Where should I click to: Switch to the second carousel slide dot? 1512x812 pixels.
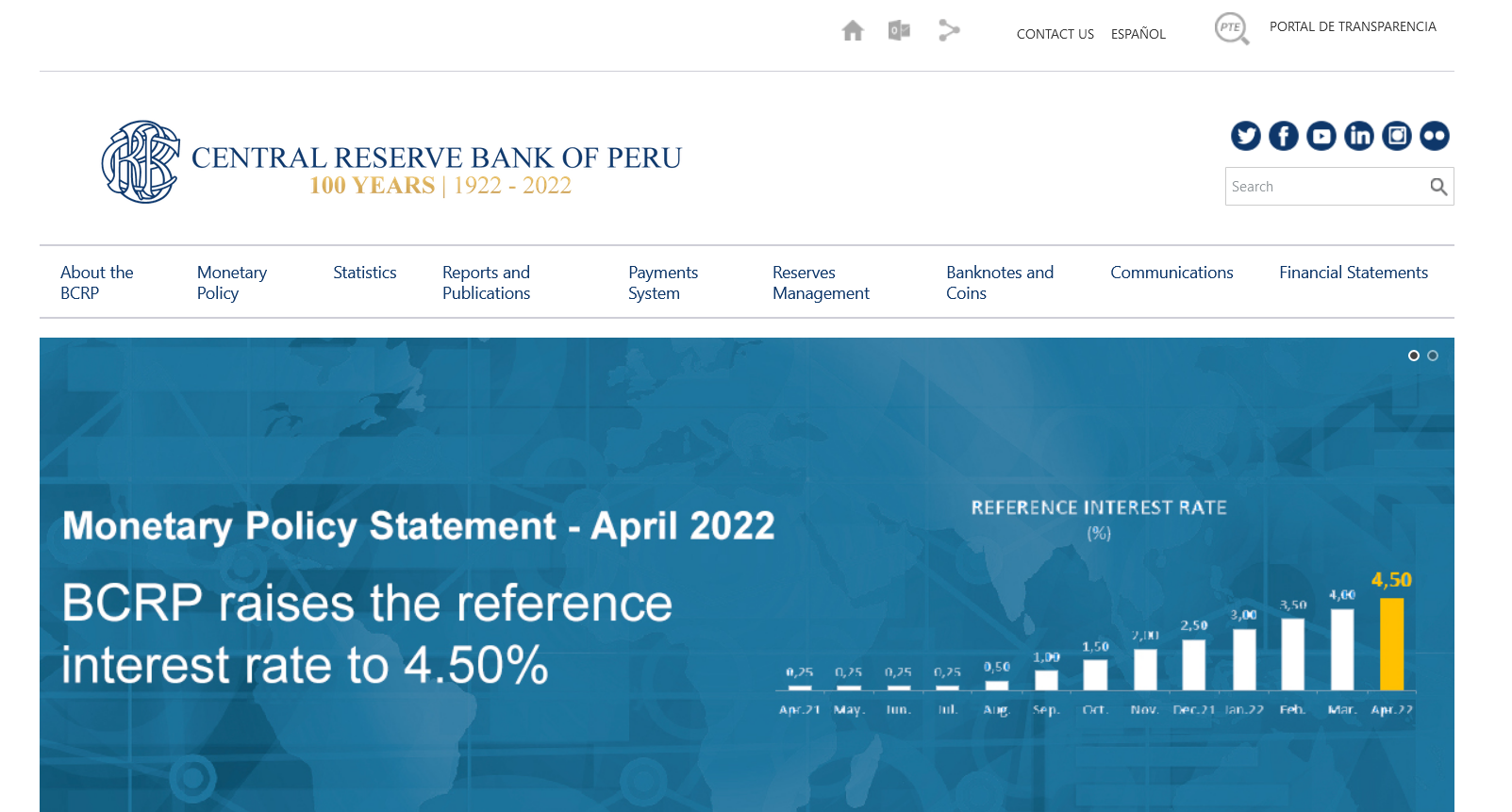pyautogui.click(x=1433, y=356)
